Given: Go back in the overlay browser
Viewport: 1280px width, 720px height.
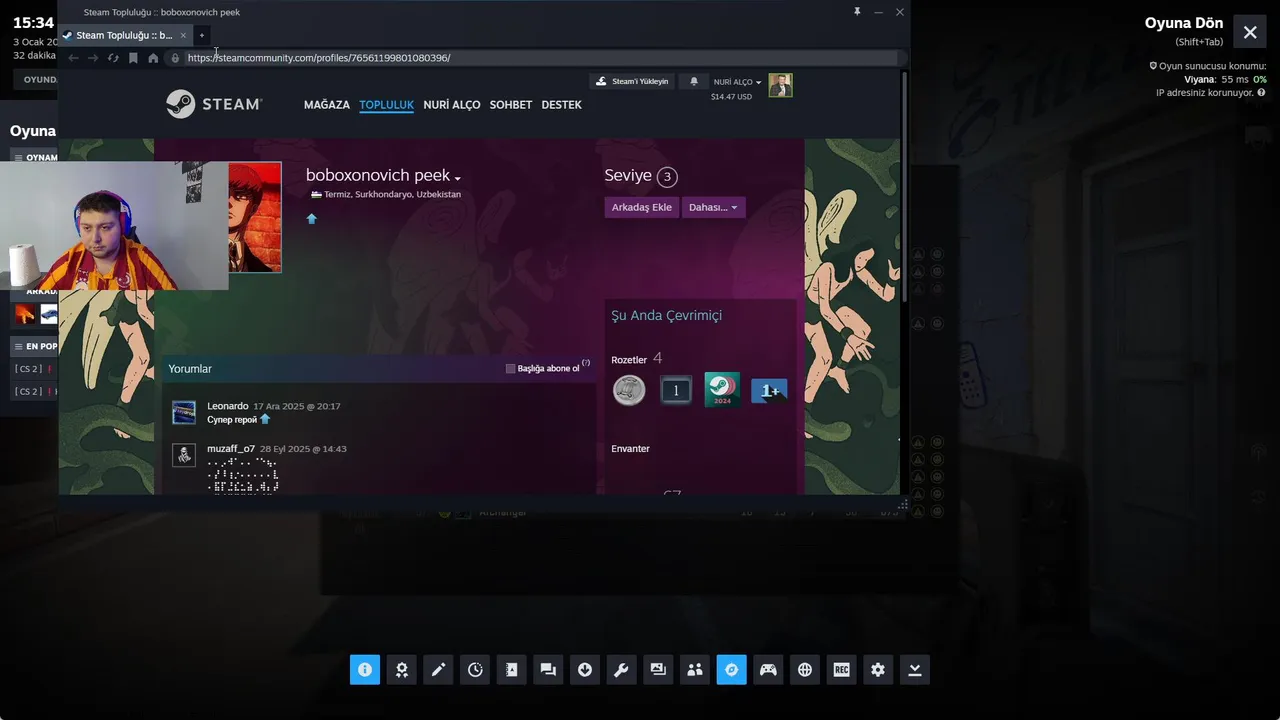Looking at the screenshot, I should tap(73, 58).
